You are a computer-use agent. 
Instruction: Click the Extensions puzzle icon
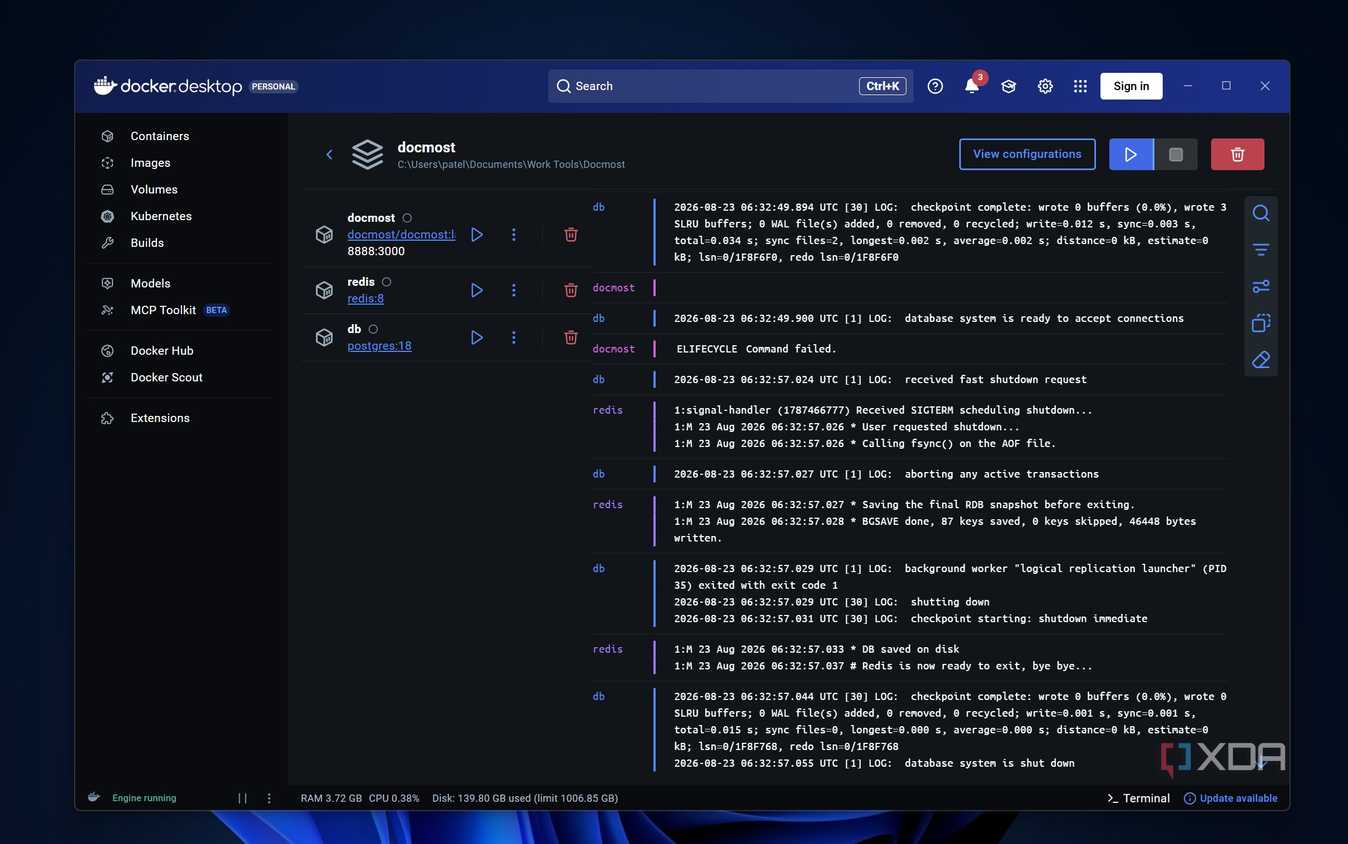point(107,418)
